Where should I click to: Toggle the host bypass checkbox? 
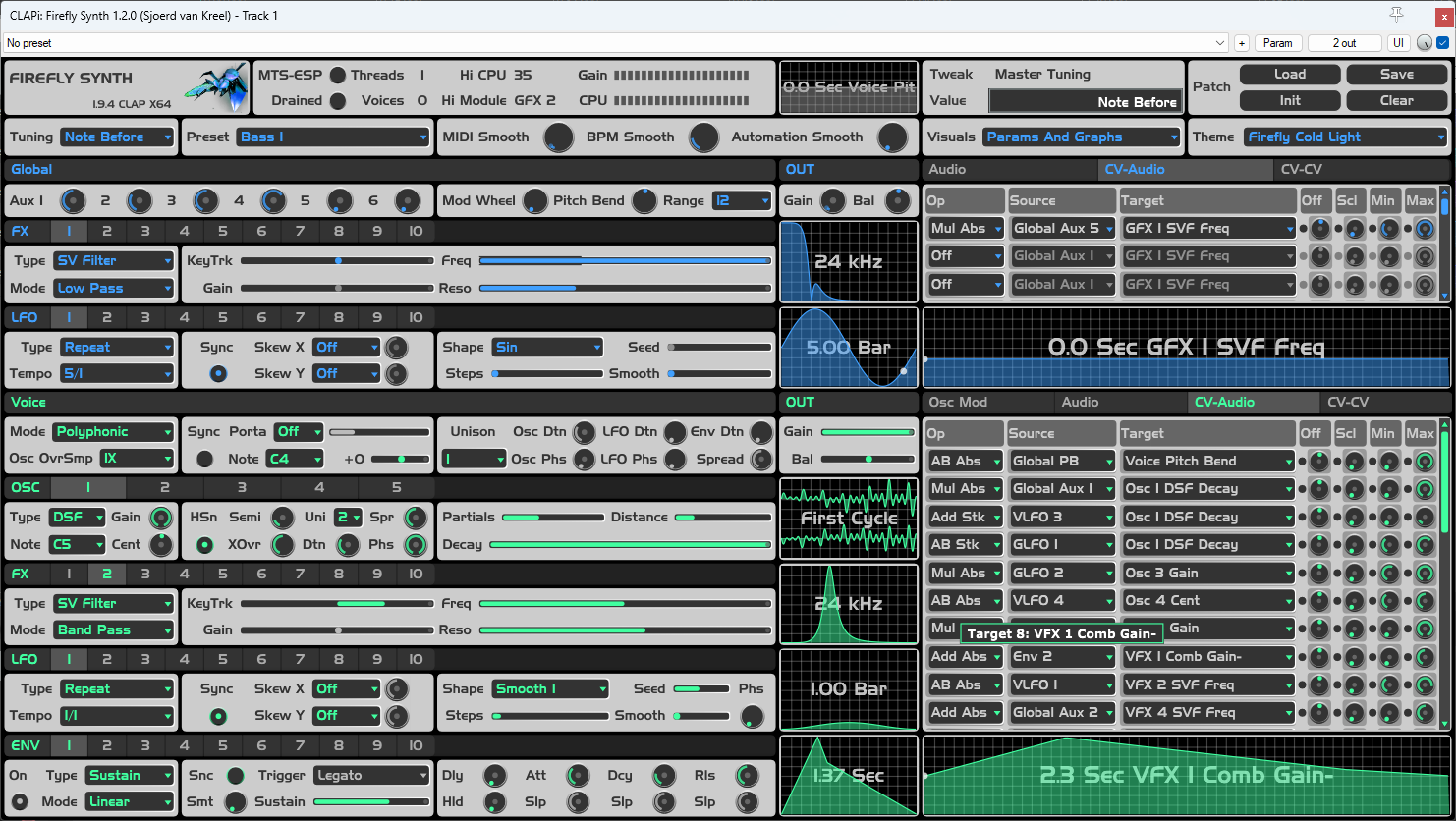point(1442,43)
